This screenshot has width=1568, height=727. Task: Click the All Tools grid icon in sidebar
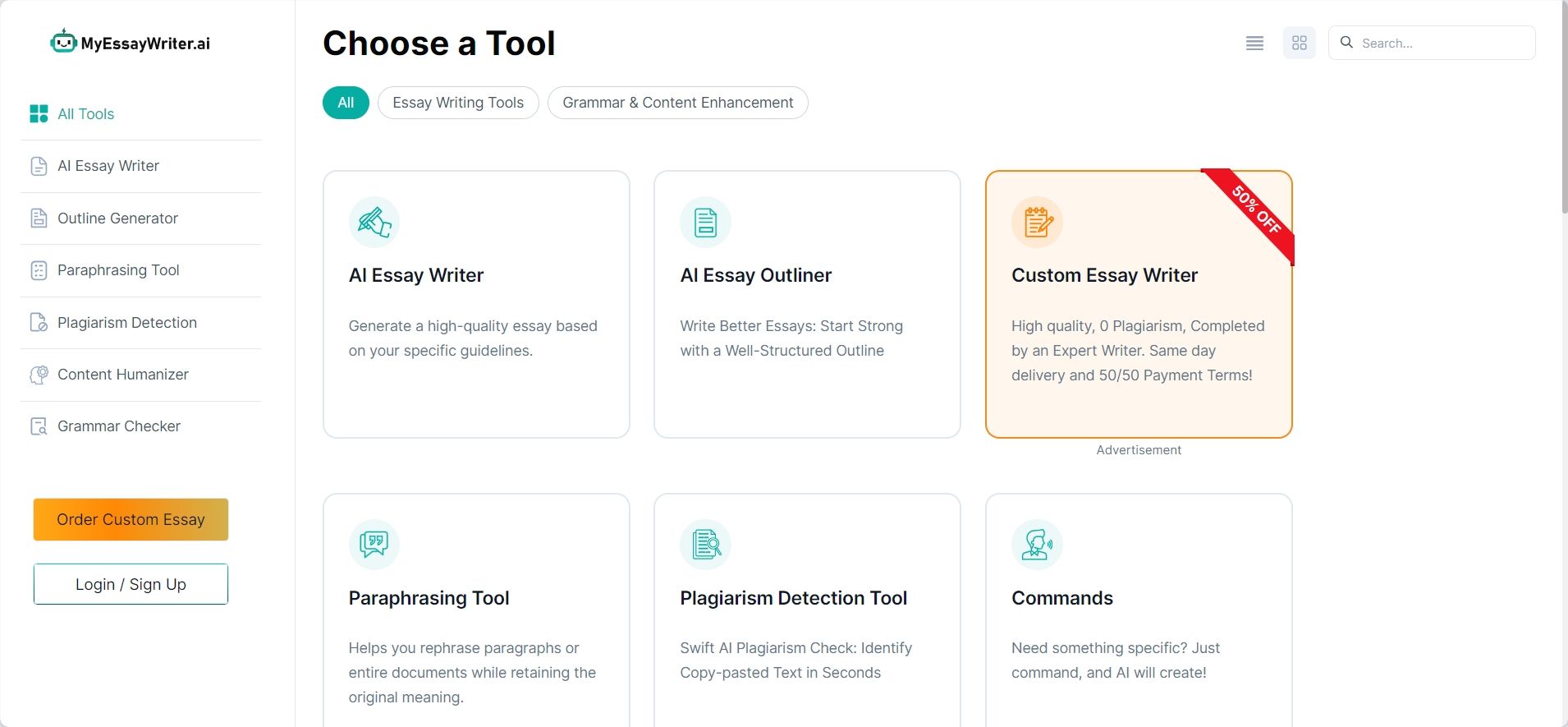(x=39, y=114)
